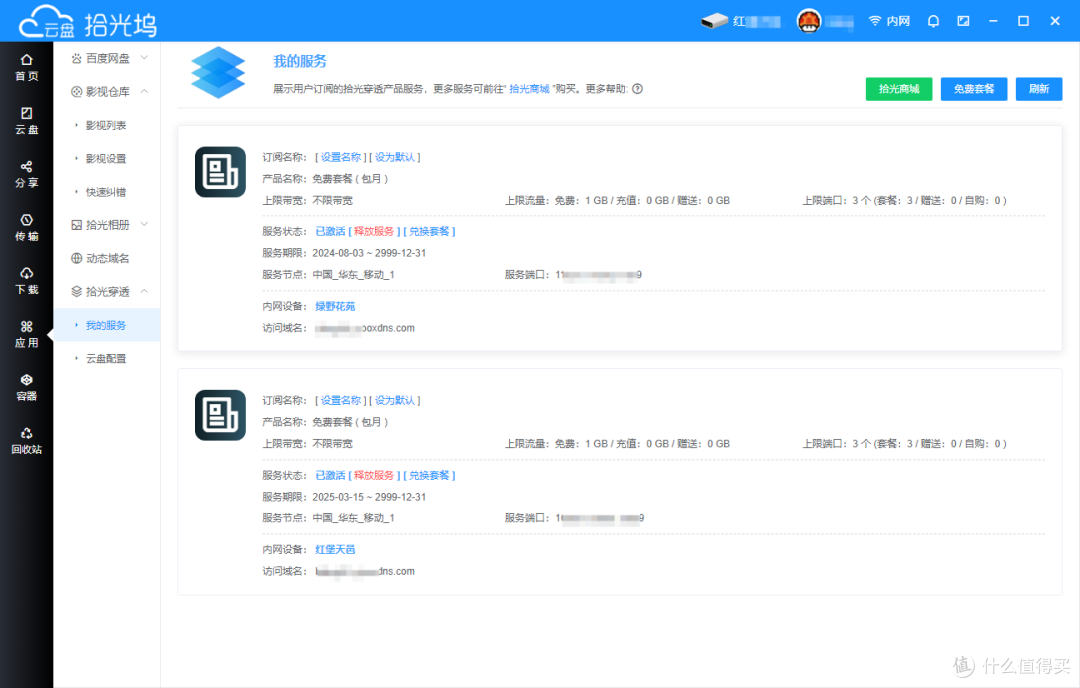1080x688 pixels.
Task: Click 设置名称 in the 绿野花苑 card
Action: coord(341,157)
